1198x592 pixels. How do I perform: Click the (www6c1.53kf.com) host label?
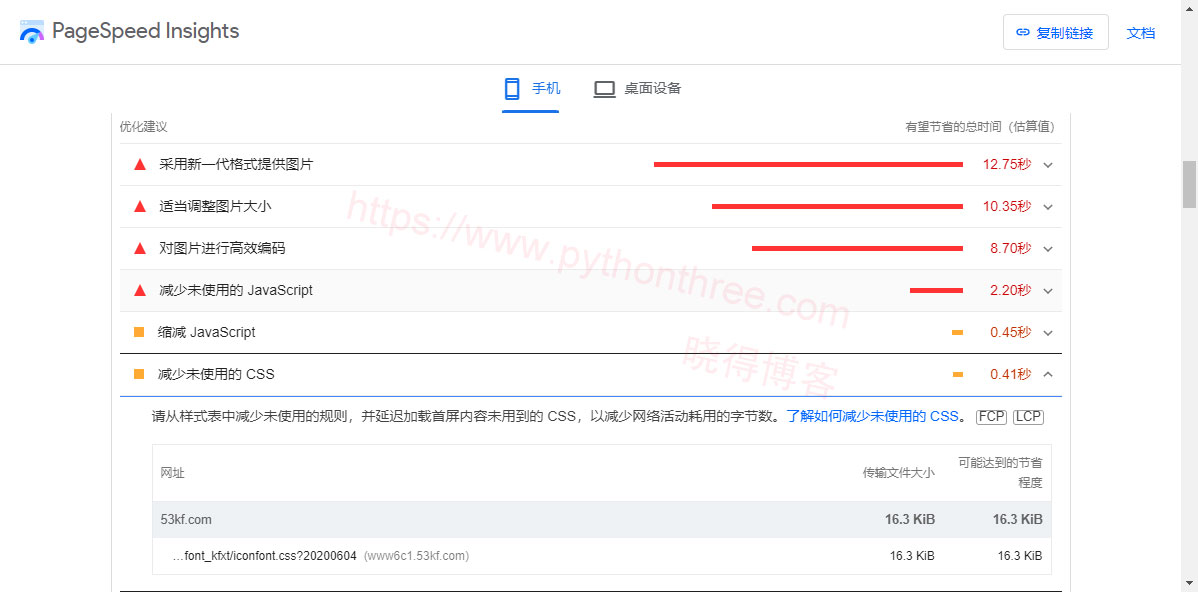point(416,556)
